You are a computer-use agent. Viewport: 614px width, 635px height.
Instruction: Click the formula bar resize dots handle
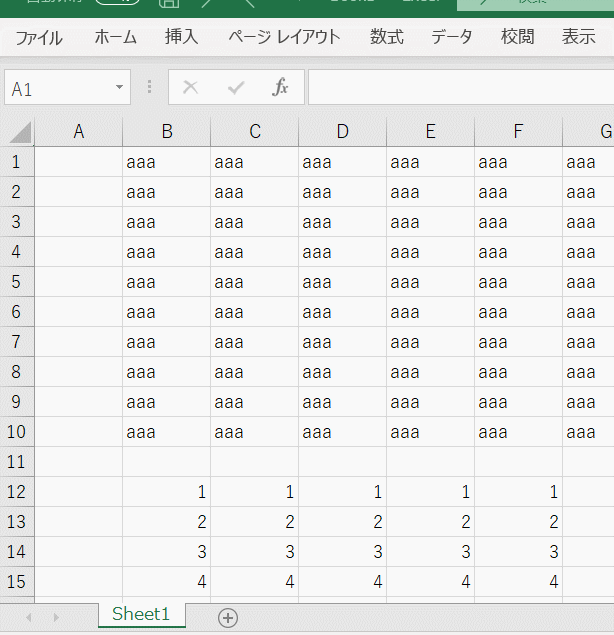point(149,87)
